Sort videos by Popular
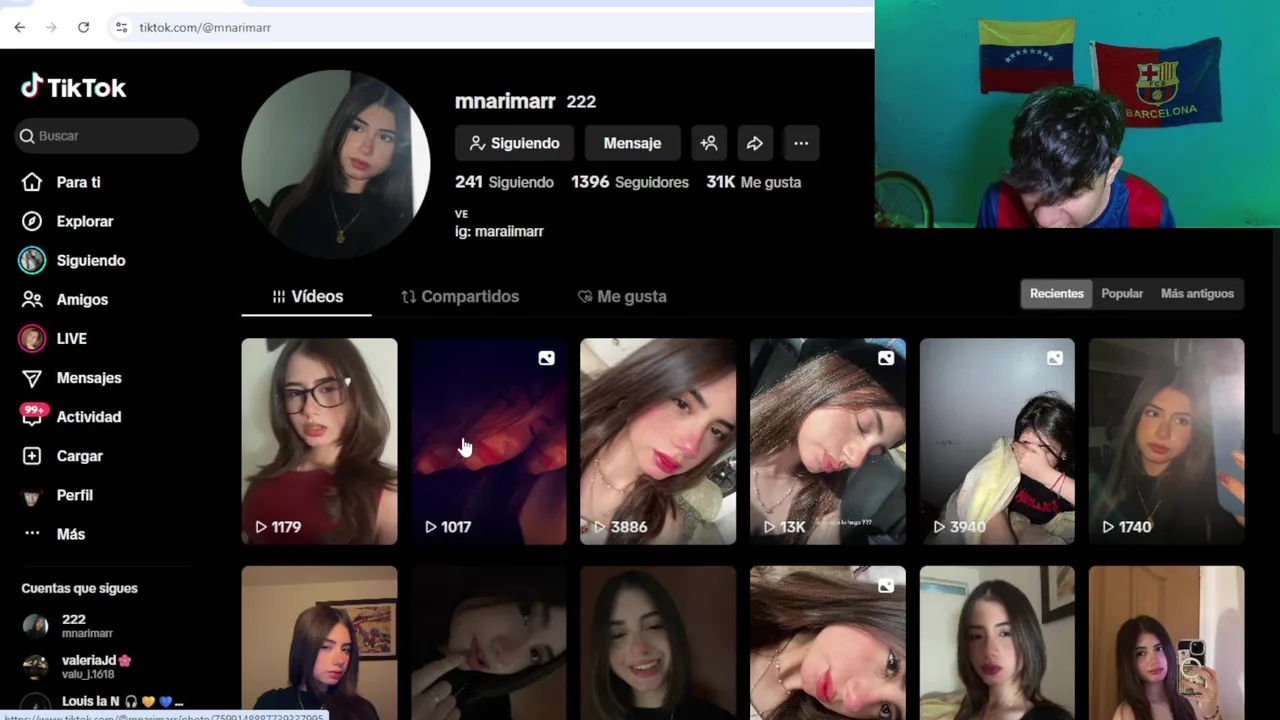This screenshot has height=720, width=1280. click(x=1122, y=293)
